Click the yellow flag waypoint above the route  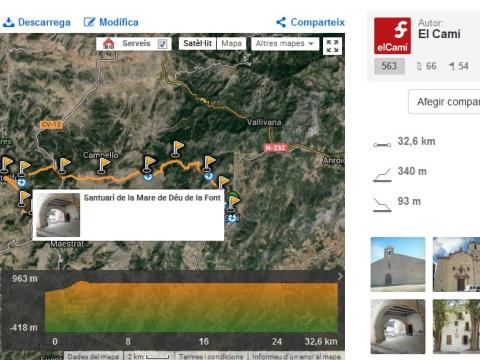click(177, 149)
